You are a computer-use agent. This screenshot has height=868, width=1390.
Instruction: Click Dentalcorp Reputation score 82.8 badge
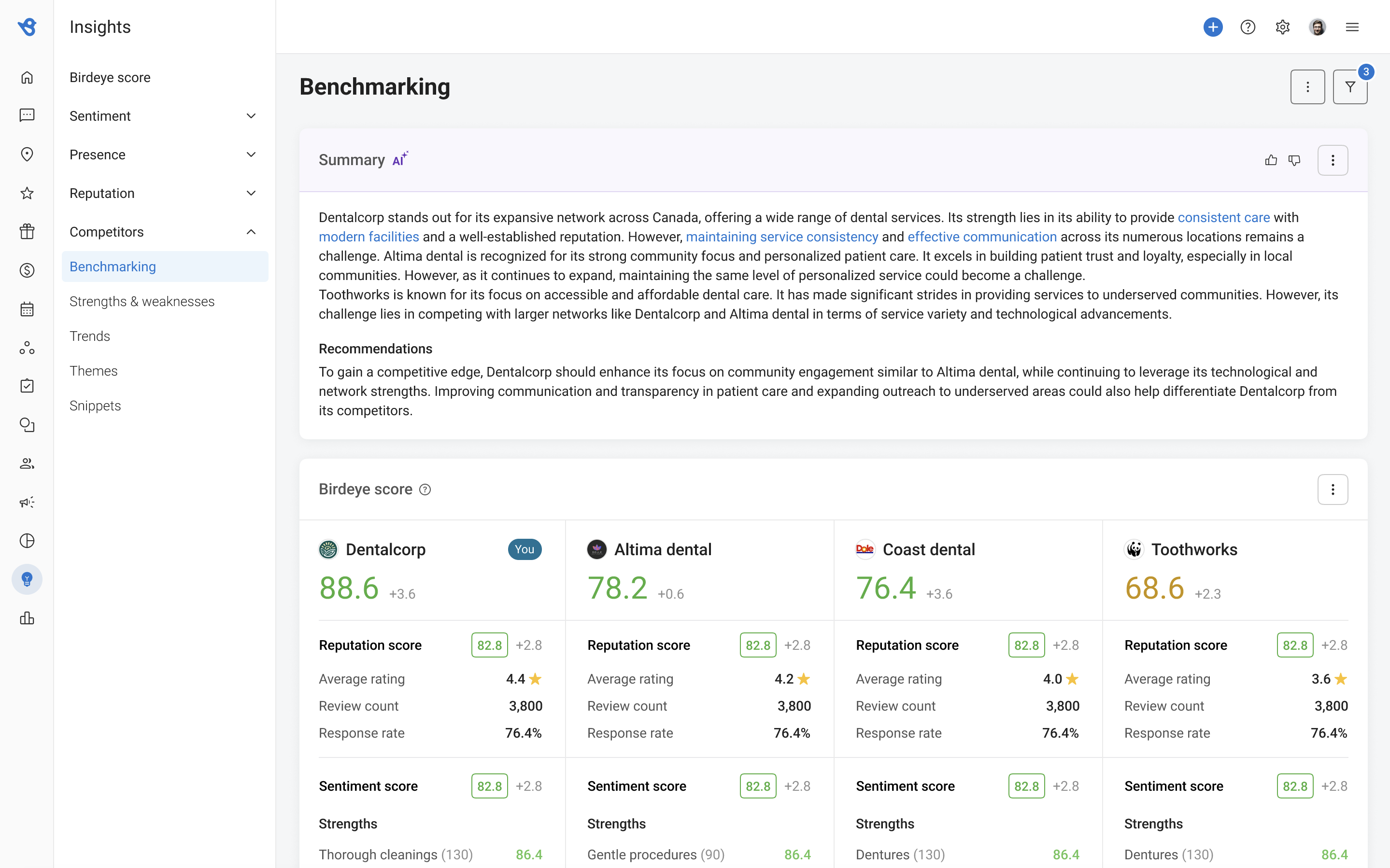click(489, 645)
